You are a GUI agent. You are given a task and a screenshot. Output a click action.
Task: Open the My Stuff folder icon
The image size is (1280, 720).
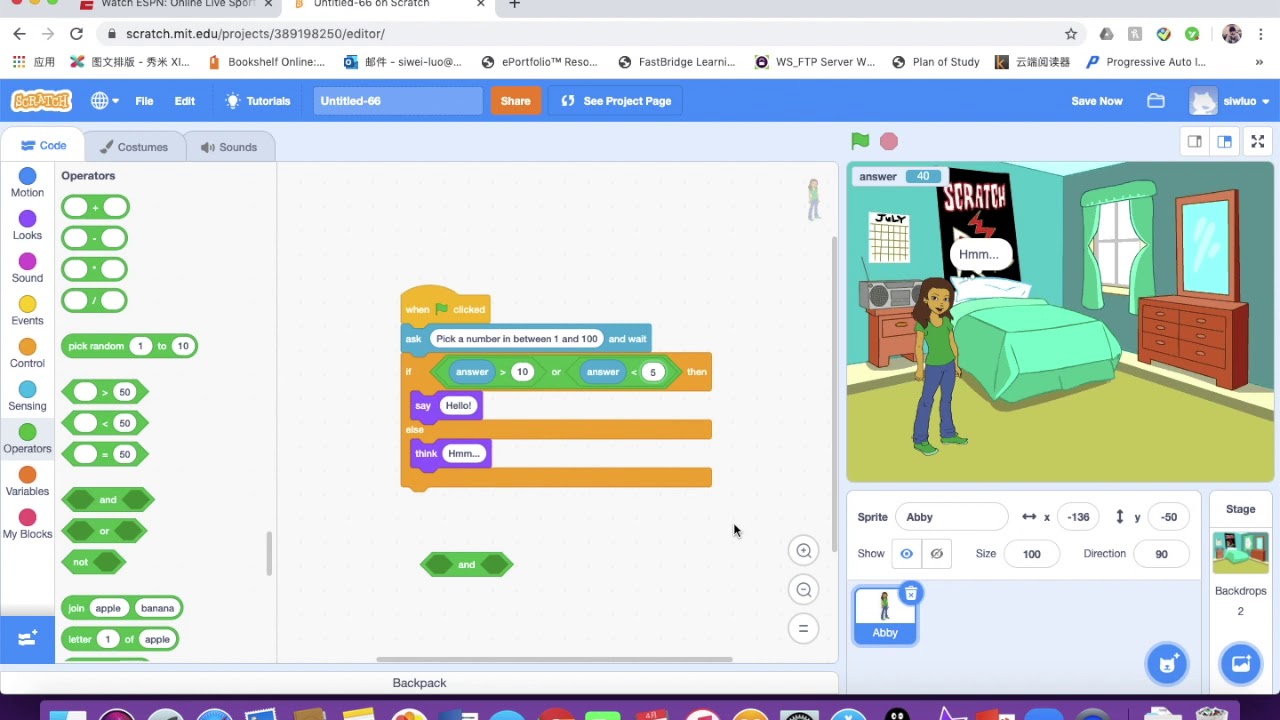click(x=1156, y=101)
